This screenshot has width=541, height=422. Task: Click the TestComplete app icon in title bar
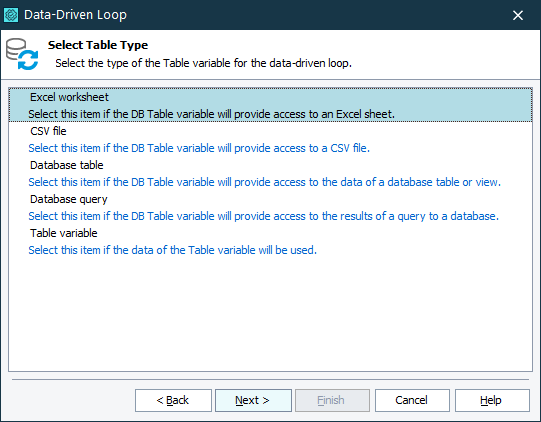[11, 15]
